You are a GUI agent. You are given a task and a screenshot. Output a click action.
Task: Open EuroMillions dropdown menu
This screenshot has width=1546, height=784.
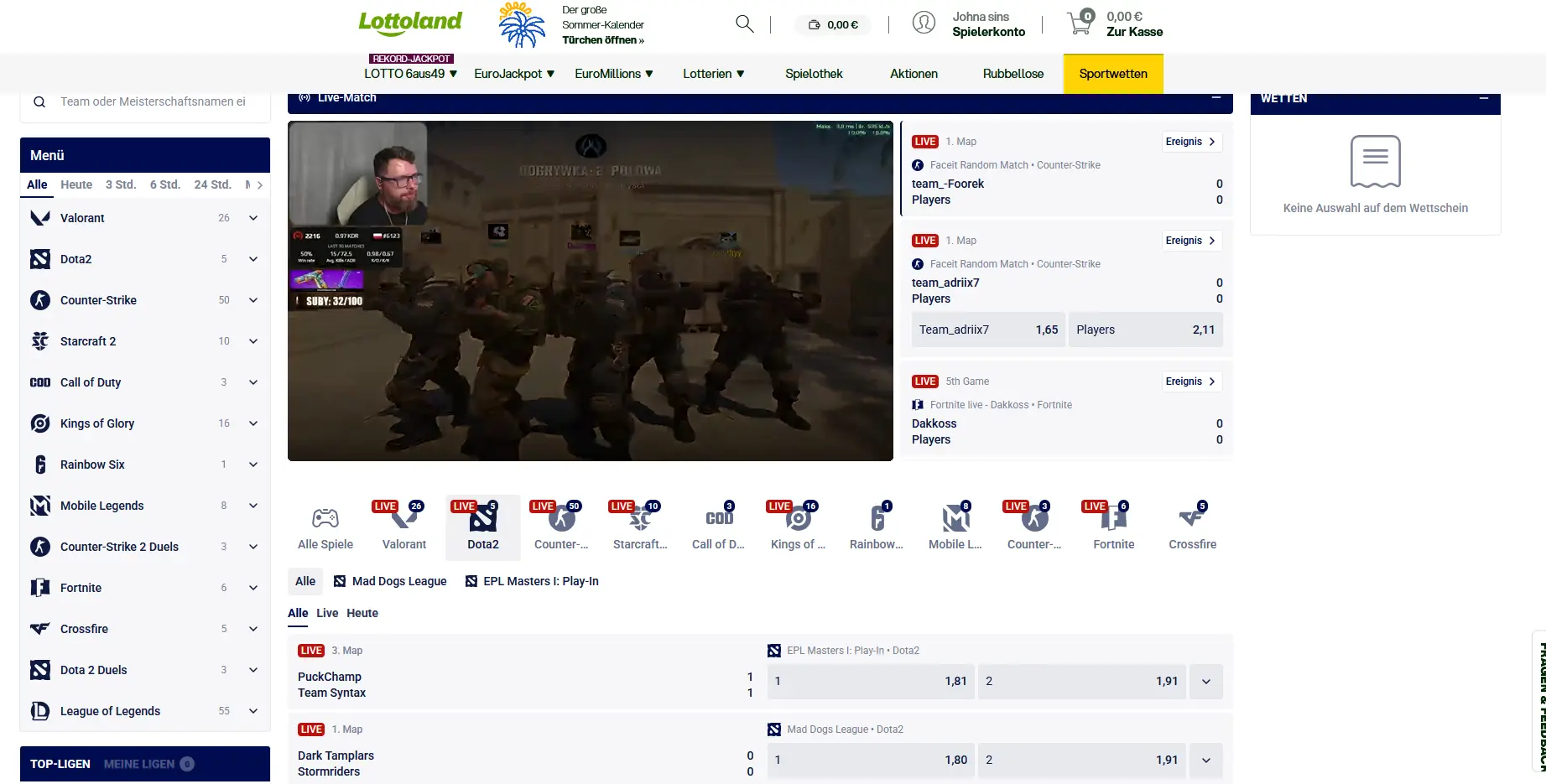[614, 74]
